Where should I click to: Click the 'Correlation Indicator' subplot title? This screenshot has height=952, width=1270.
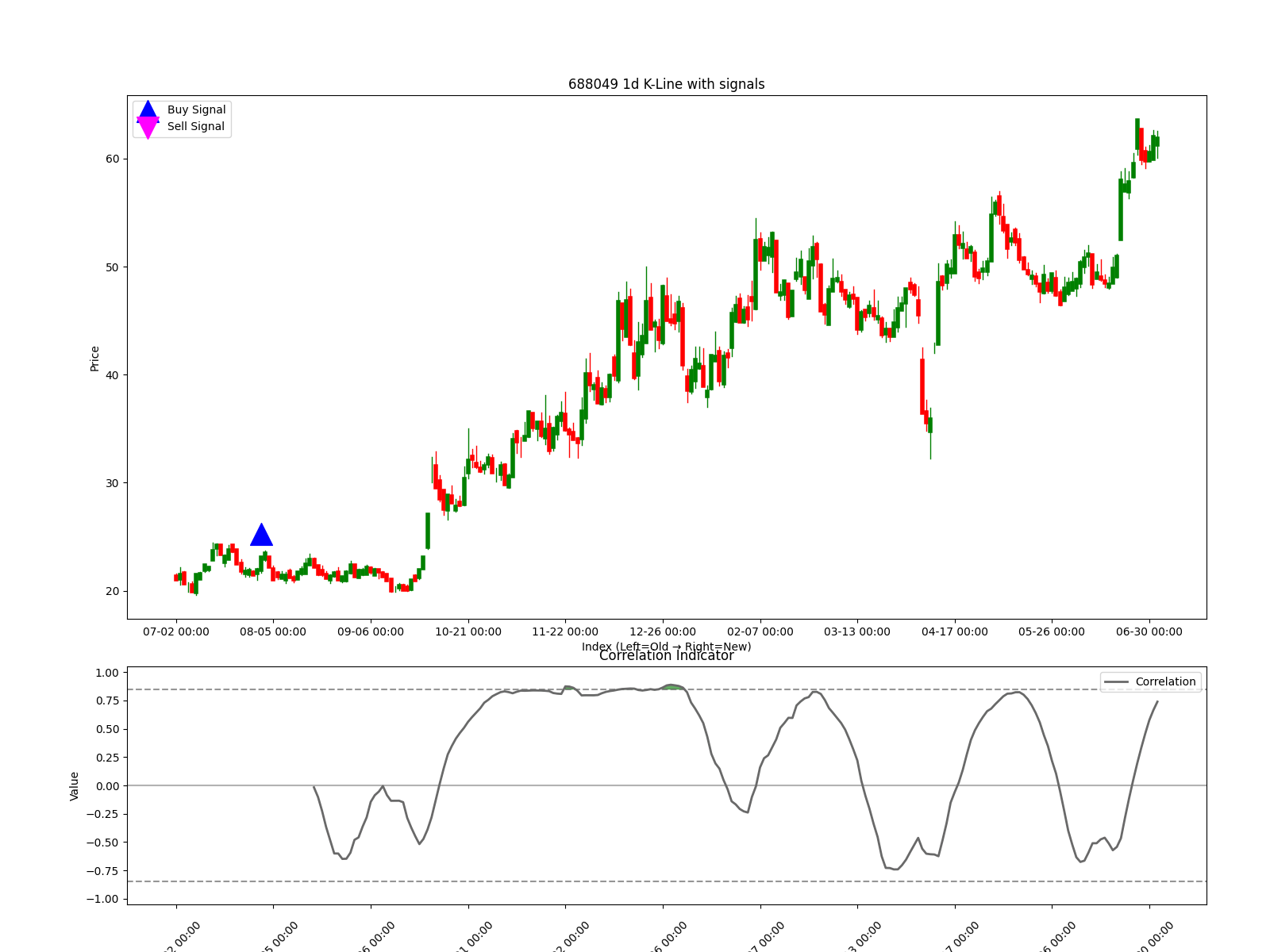[667, 655]
